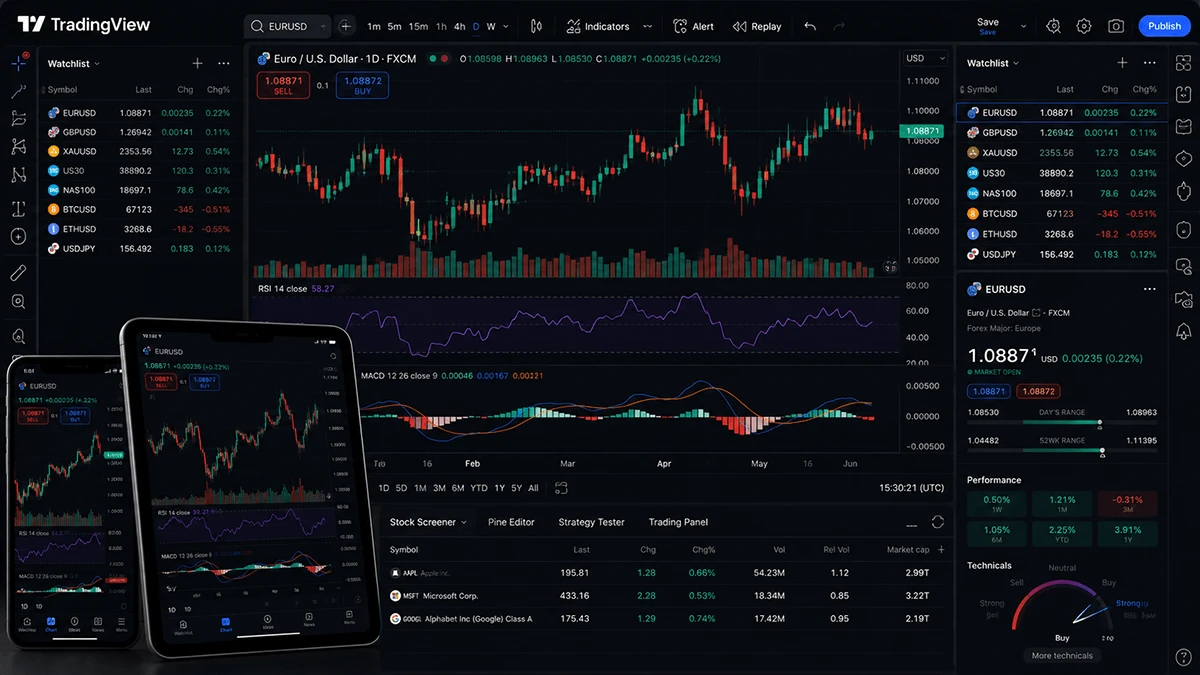Open the go to date calendar icon
Image resolution: width=1200 pixels, height=675 pixels.
562,488
